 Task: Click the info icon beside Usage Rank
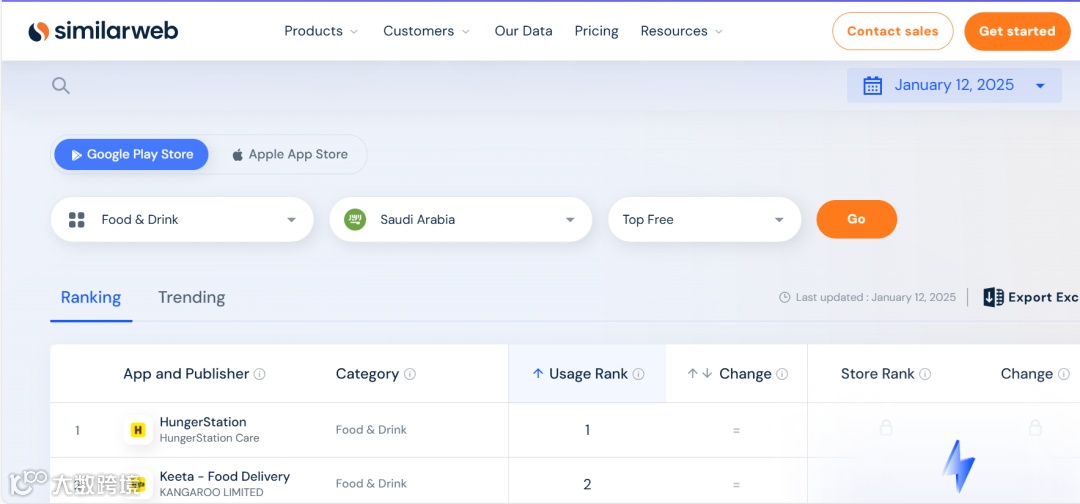tap(639, 374)
